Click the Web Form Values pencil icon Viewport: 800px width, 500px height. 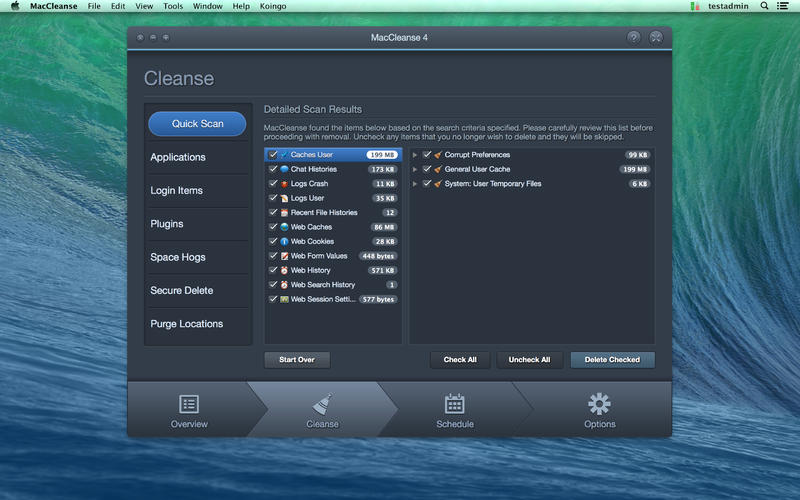tap(284, 256)
